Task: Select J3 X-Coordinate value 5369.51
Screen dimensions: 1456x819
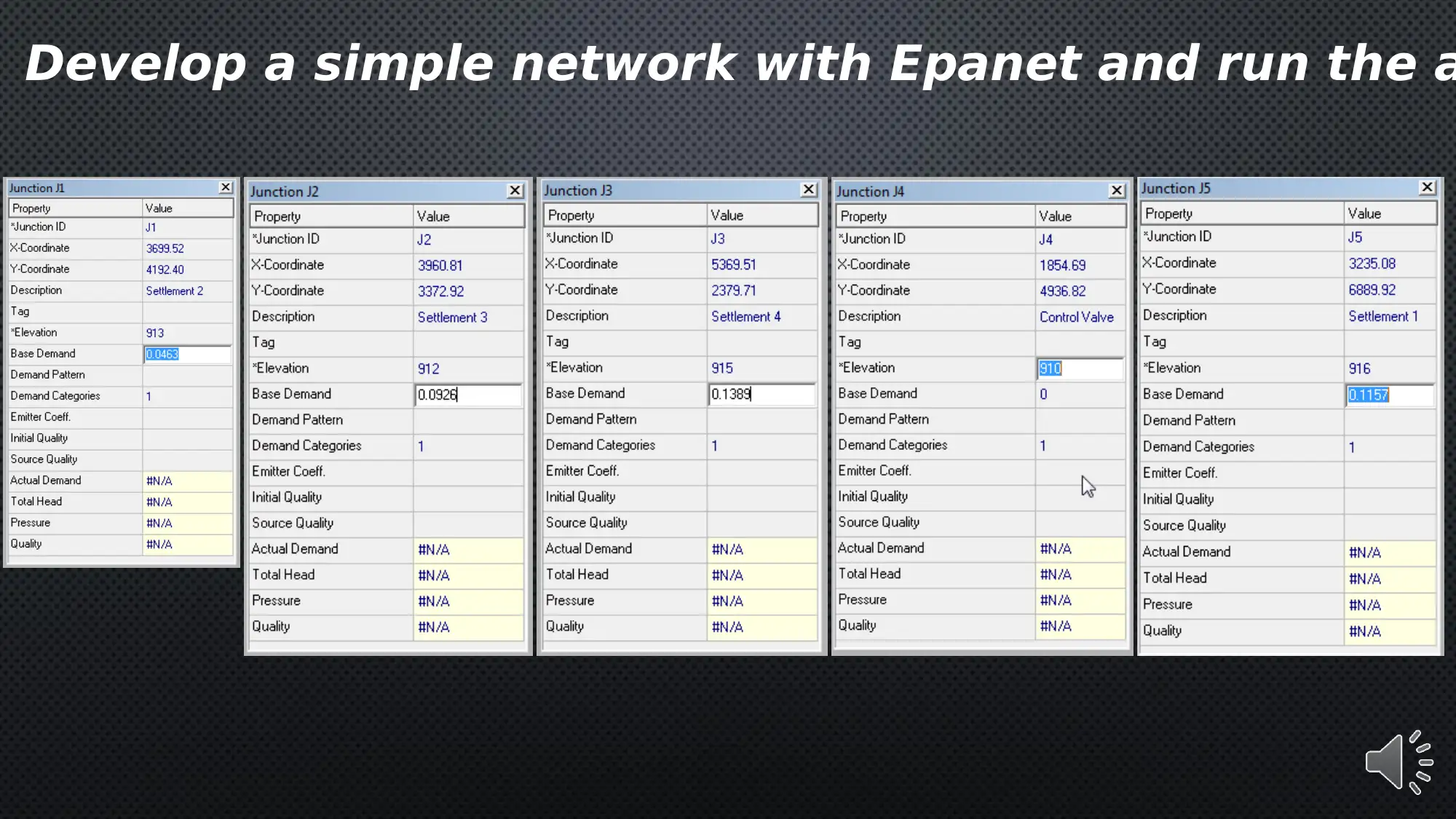Action: 734,265
